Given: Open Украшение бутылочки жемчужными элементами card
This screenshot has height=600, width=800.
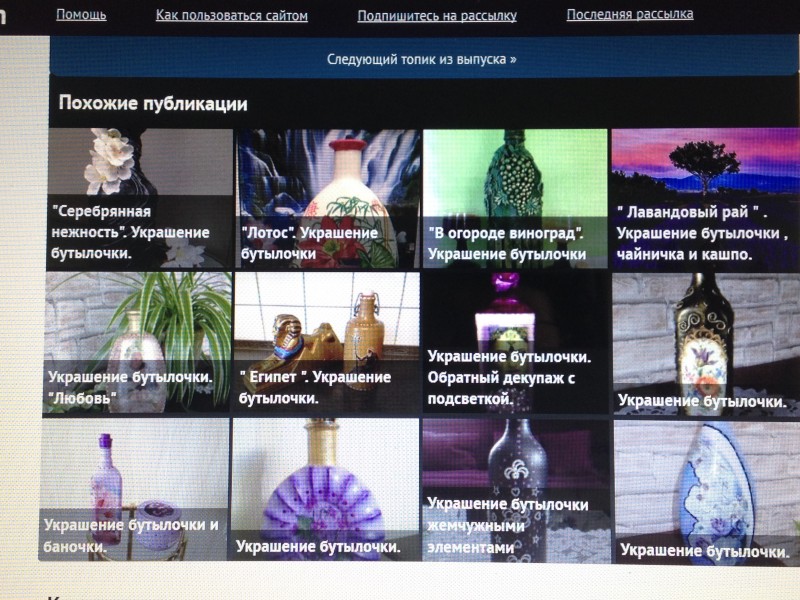Looking at the screenshot, I should pyautogui.click(x=516, y=491).
